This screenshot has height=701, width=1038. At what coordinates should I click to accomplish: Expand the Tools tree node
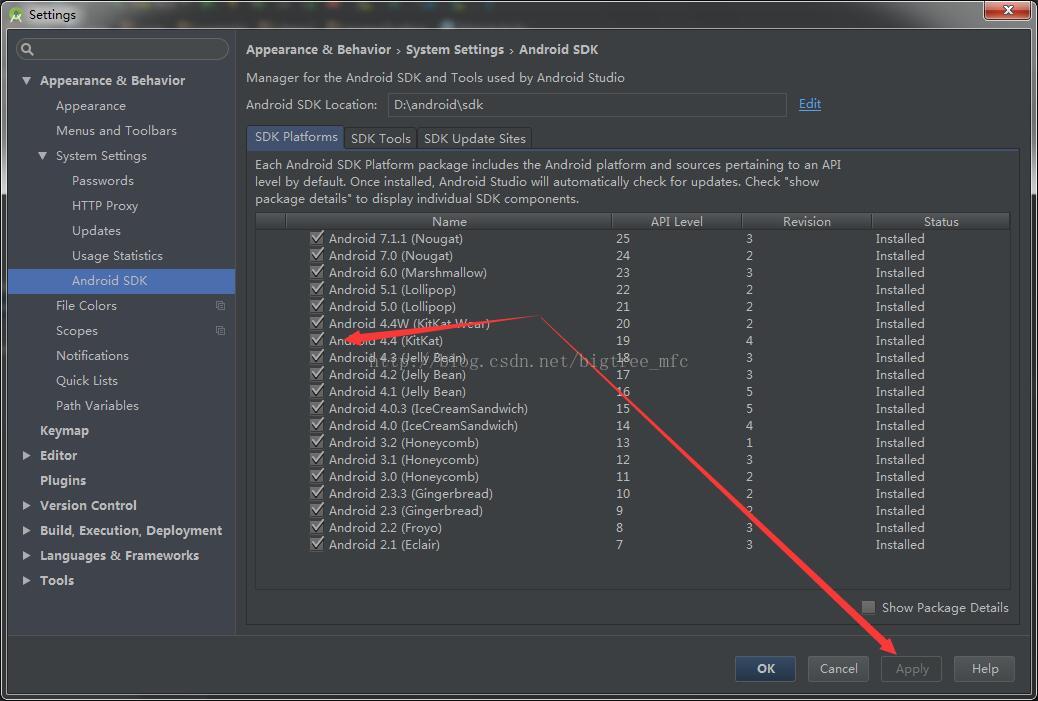[x=26, y=581]
